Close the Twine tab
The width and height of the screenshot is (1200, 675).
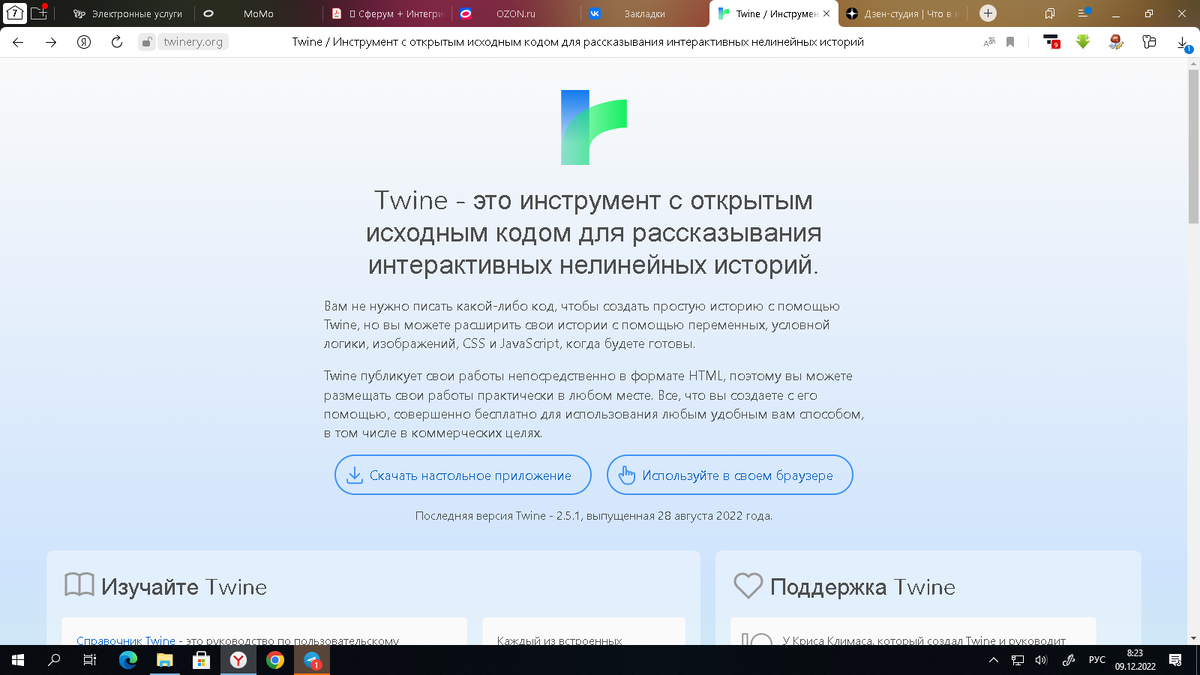pos(826,14)
